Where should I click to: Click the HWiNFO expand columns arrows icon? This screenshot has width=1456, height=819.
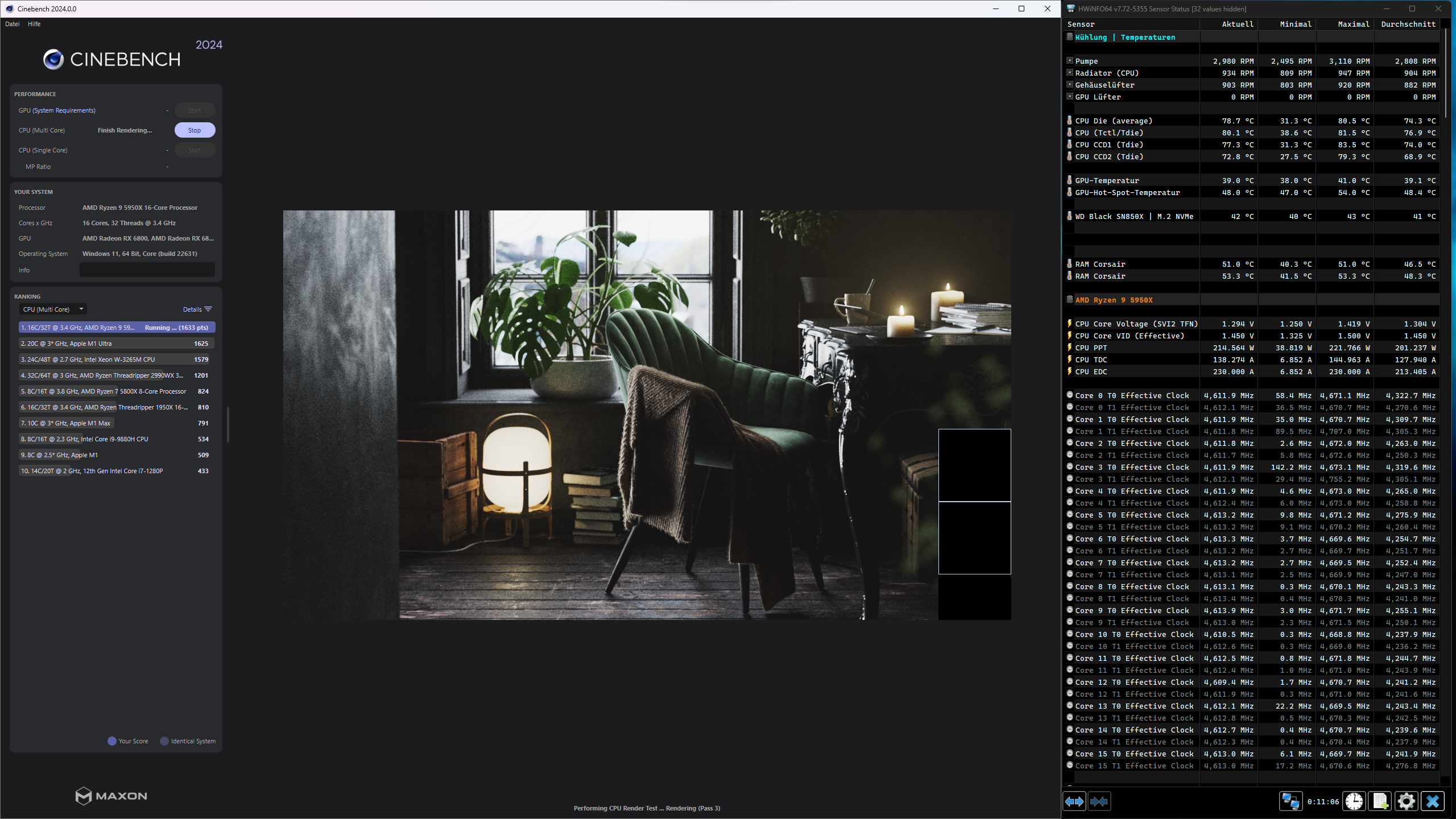(1074, 801)
